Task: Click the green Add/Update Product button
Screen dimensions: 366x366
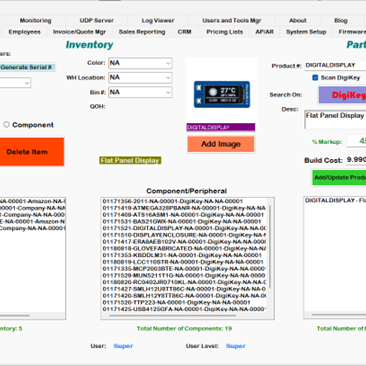Action: pos(339,177)
